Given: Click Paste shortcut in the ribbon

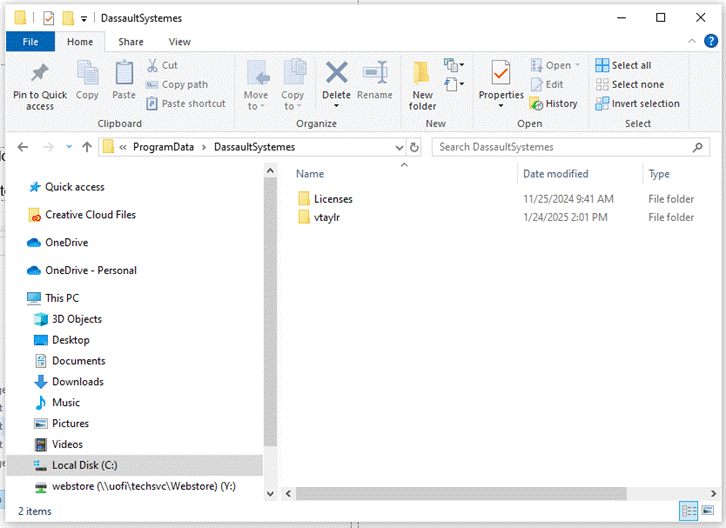Looking at the screenshot, I should pyautogui.click(x=186, y=104).
